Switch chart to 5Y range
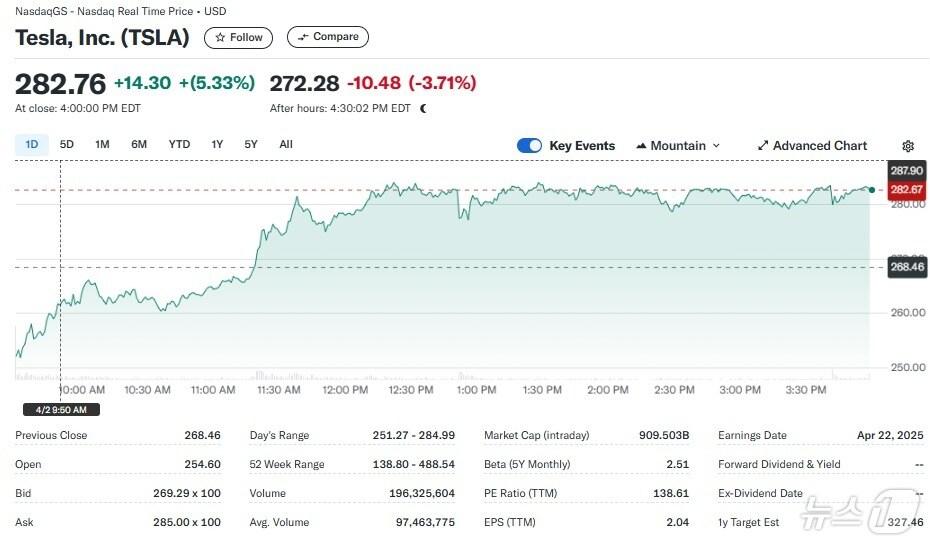Viewport: 930px width, 546px height. pyautogui.click(x=251, y=144)
